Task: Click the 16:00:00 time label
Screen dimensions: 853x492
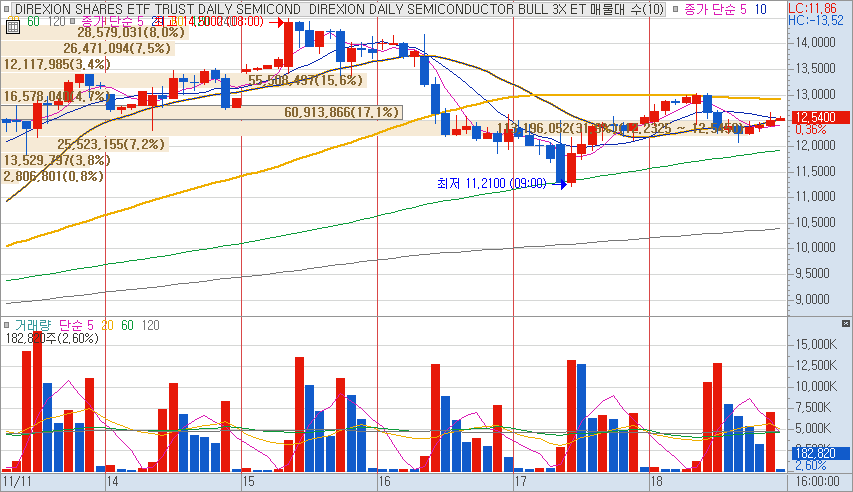Action: click(x=817, y=482)
